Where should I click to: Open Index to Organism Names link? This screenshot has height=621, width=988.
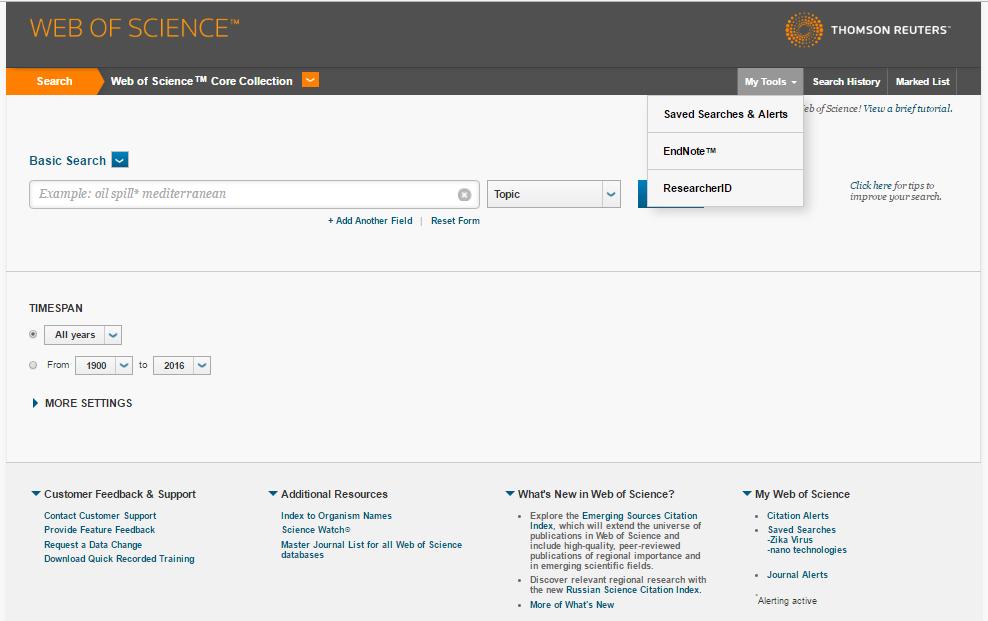336,516
